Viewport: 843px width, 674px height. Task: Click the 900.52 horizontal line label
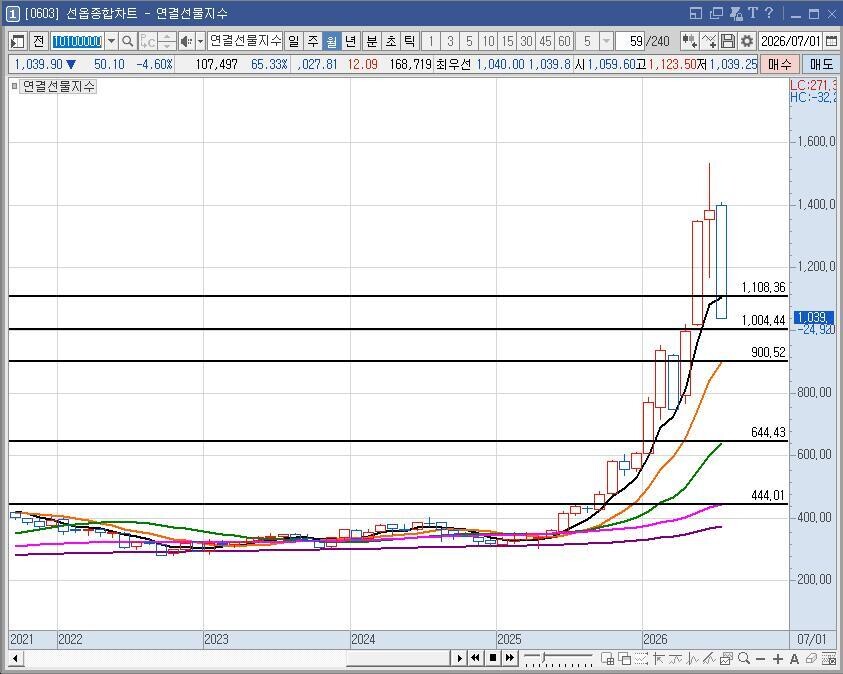point(768,353)
